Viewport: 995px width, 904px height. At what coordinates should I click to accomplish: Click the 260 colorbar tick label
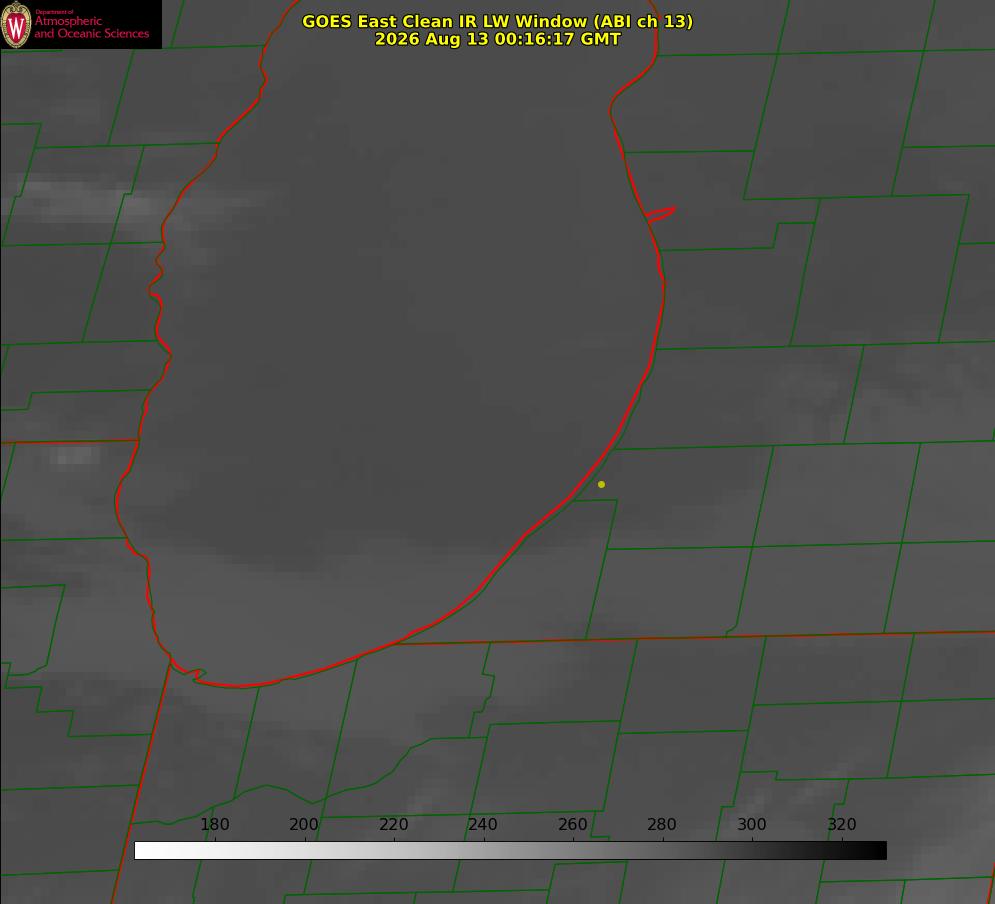572,824
